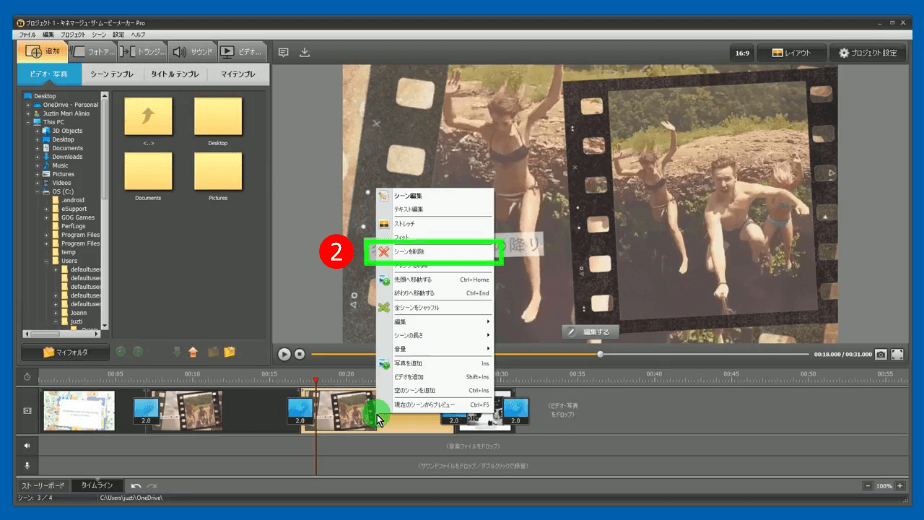Click the download arrow icon above preview
This screenshot has width=924, height=520.
tap(305, 52)
